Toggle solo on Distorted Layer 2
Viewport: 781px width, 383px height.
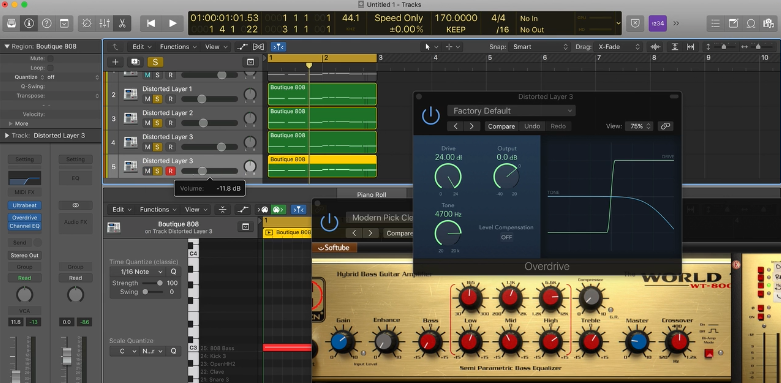(157, 123)
